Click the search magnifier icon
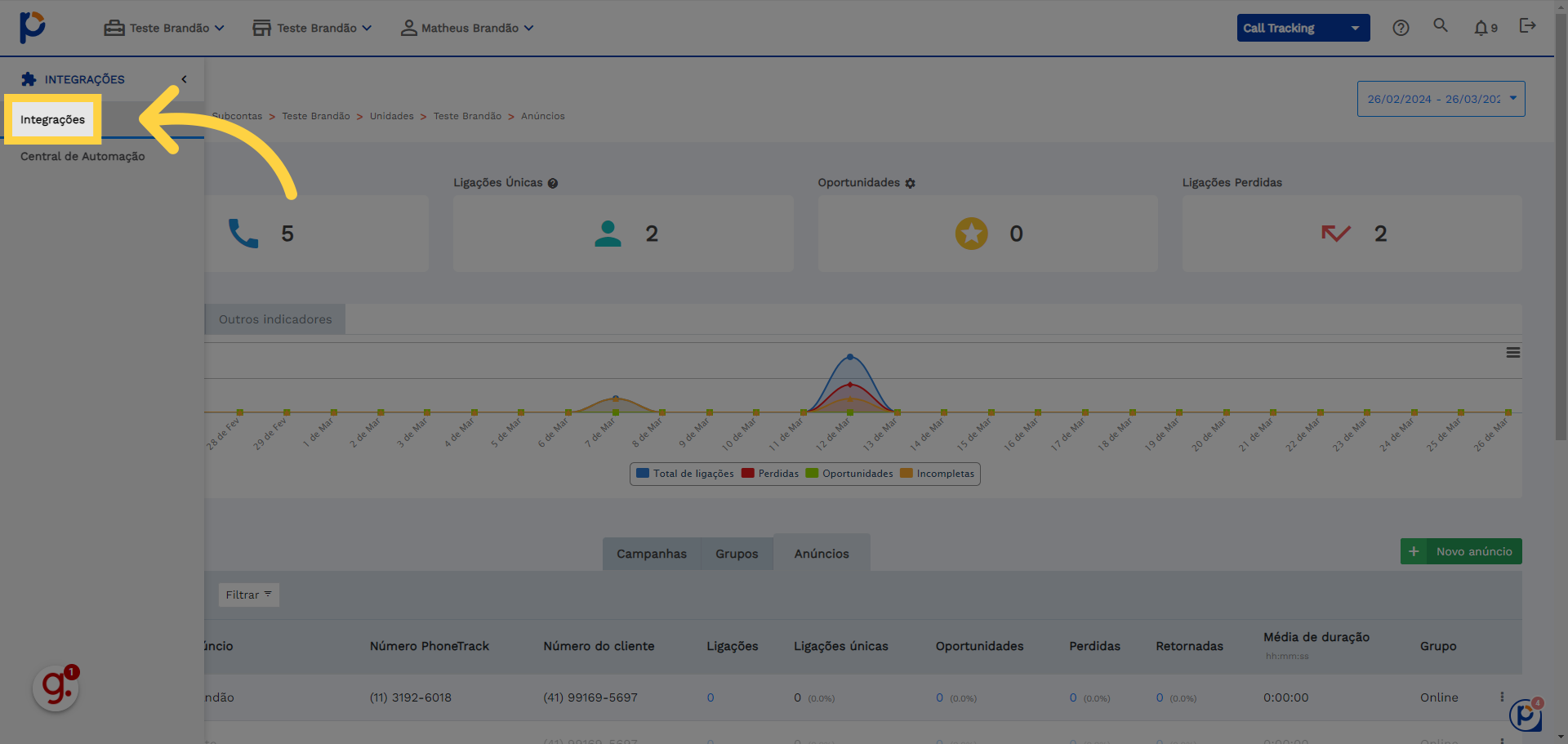Image resolution: width=1568 pixels, height=744 pixels. pyautogui.click(x=1441, y=25)
